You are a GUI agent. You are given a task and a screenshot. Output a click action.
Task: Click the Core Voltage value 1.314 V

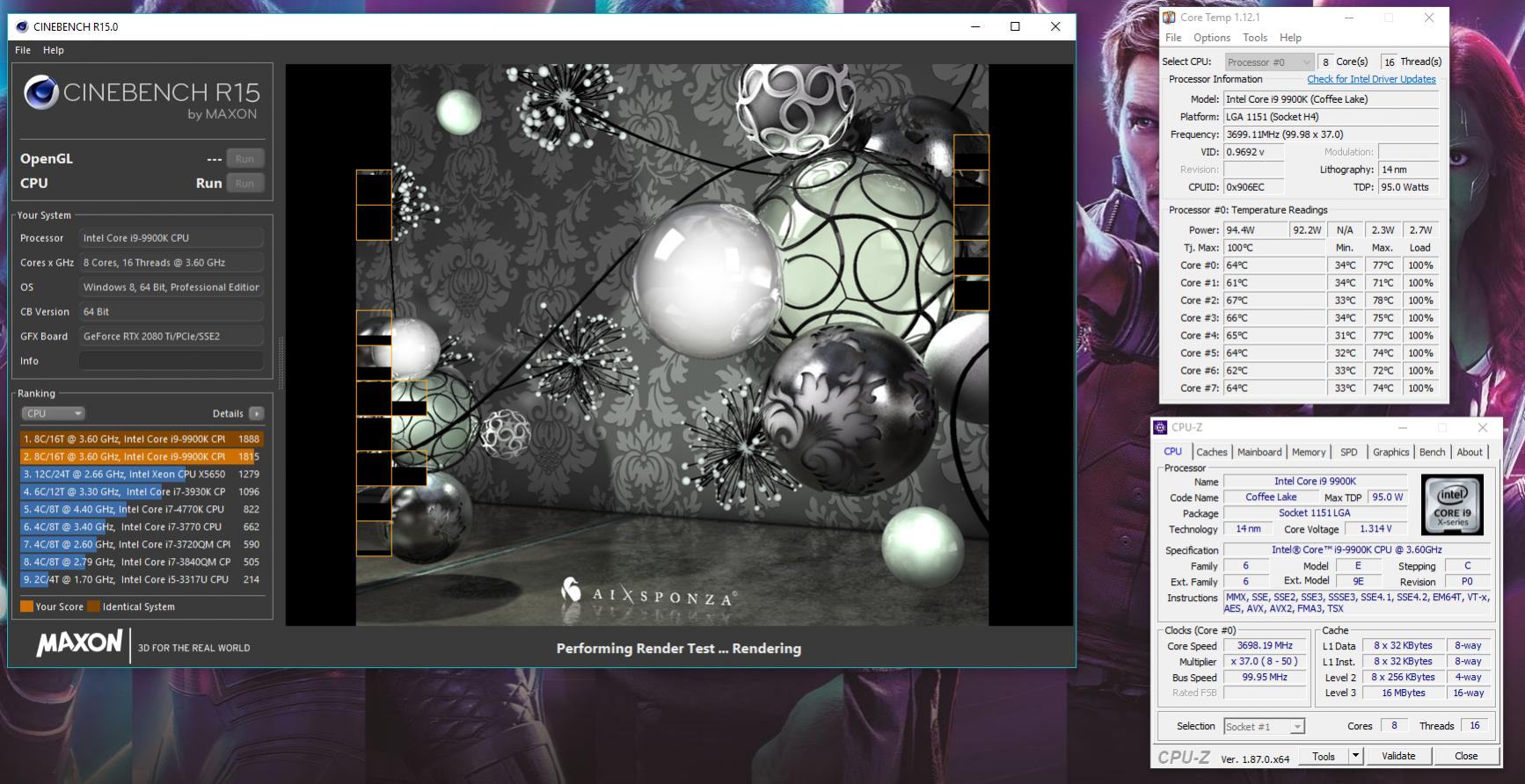tap(1375, 529)
